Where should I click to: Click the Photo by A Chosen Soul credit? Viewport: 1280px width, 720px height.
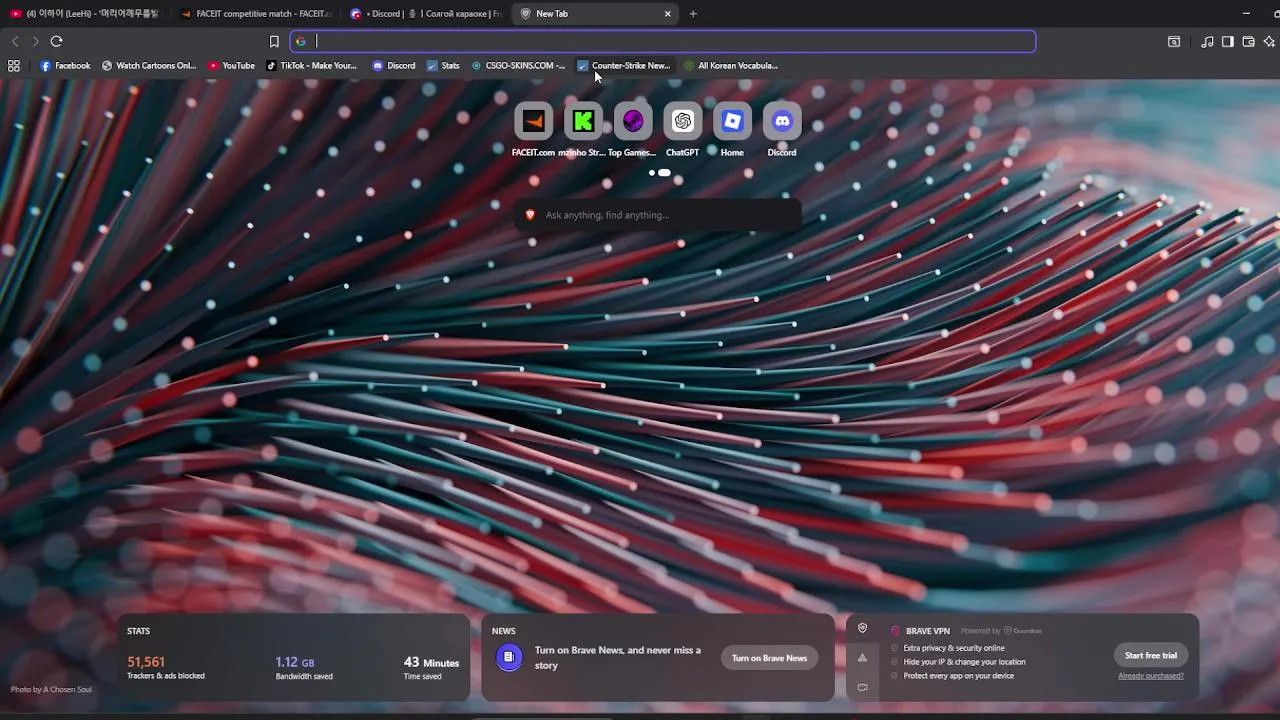tap(51, 690)
